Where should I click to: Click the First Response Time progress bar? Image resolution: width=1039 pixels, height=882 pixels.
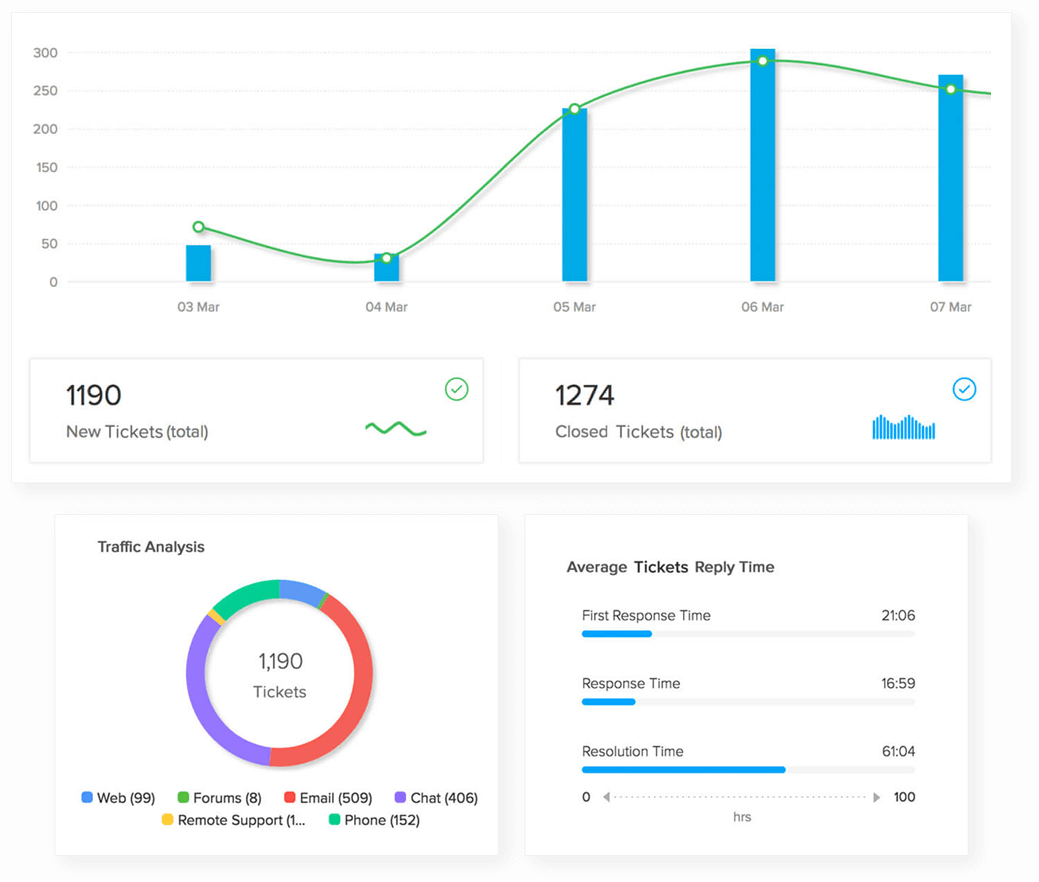748,634
